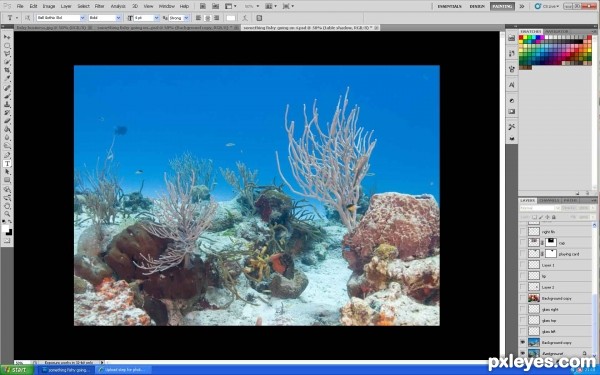This screenshot has height=375, width=600.
Task: Switch to the Paths tab
Action: click(x=570, y=201)
